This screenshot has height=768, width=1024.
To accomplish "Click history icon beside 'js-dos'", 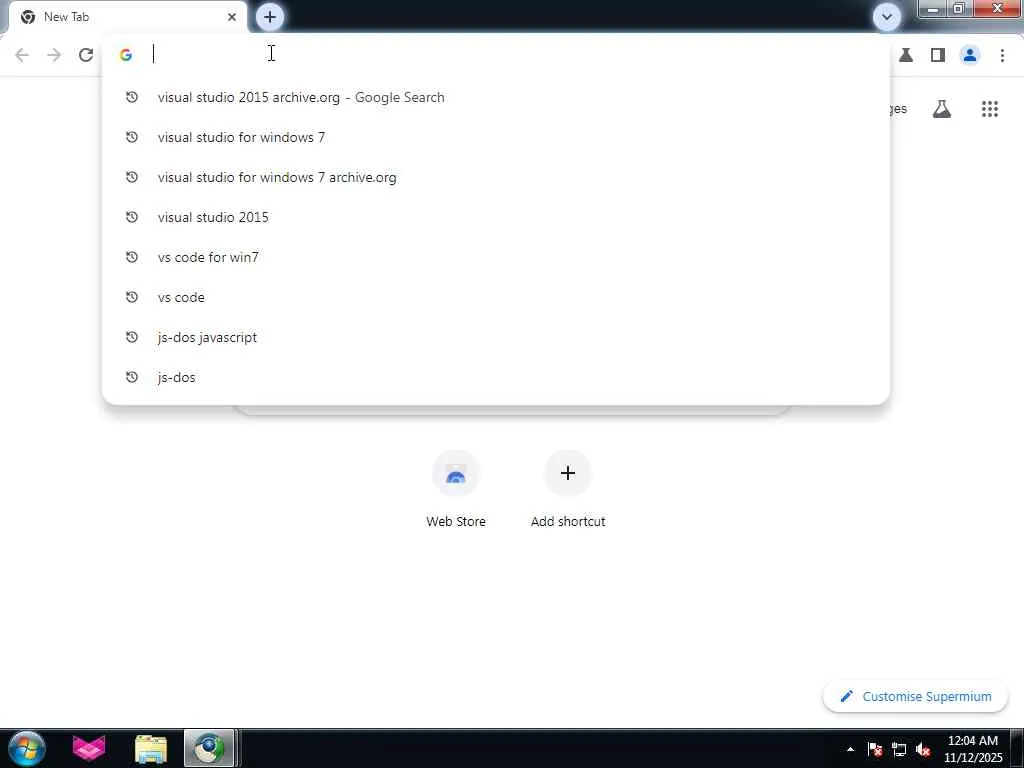I will coord(132,377).
